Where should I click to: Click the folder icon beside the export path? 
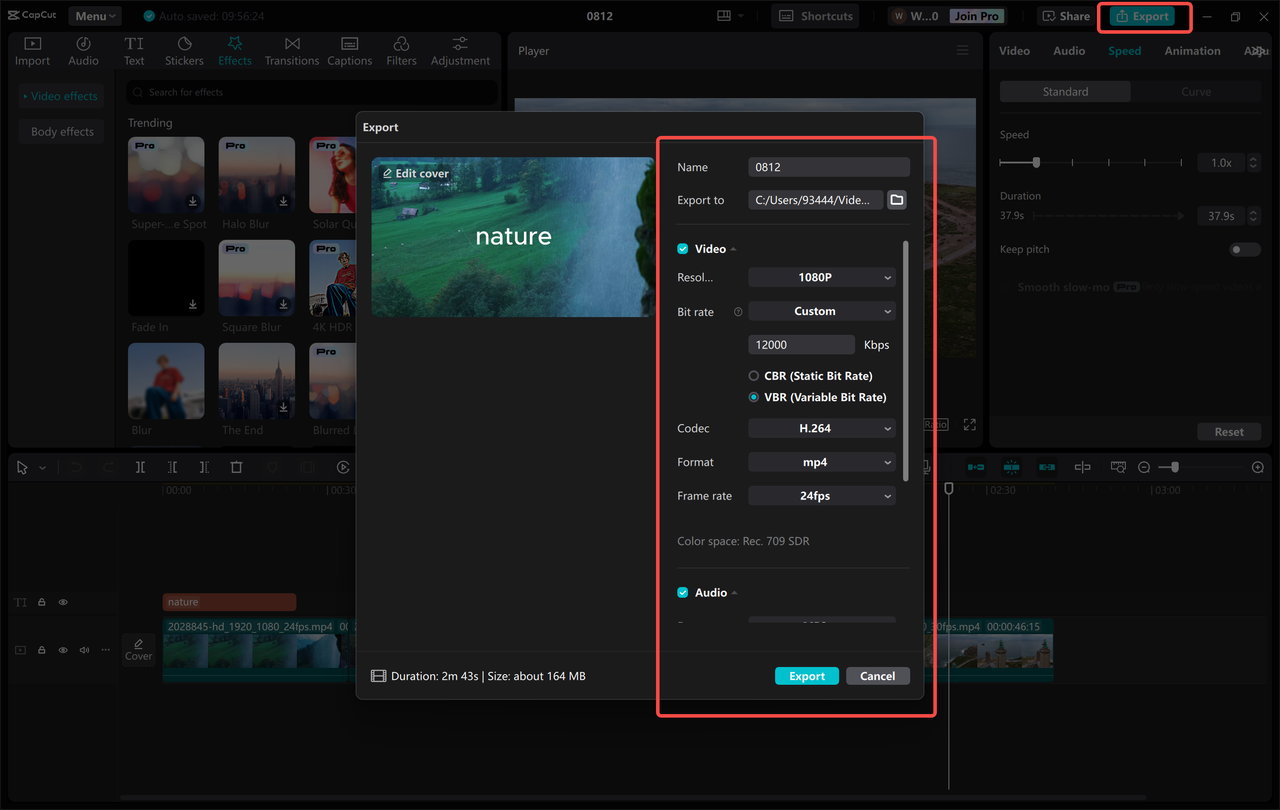click(896, 199)
